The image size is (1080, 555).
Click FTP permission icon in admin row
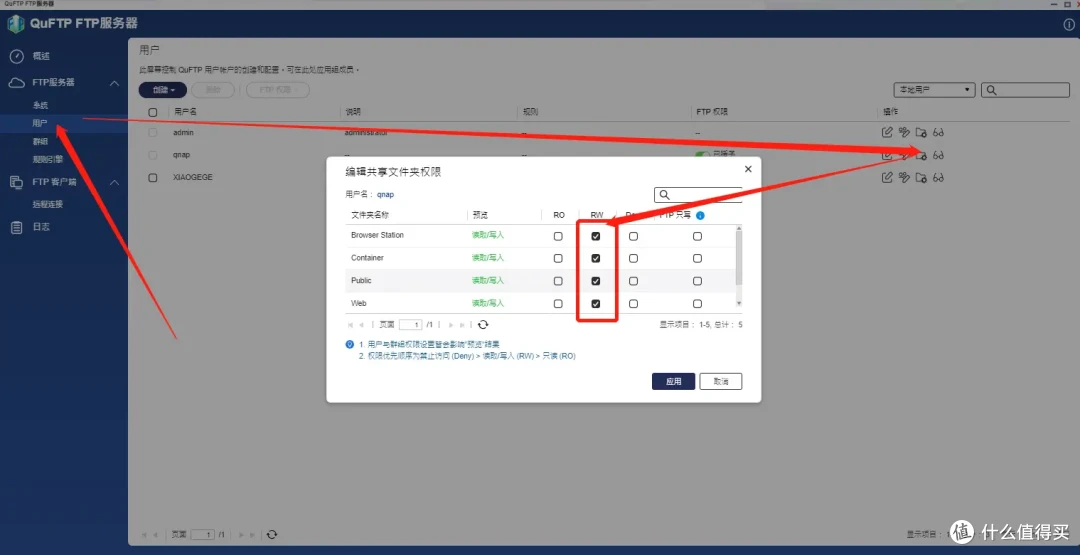(904, 132)
